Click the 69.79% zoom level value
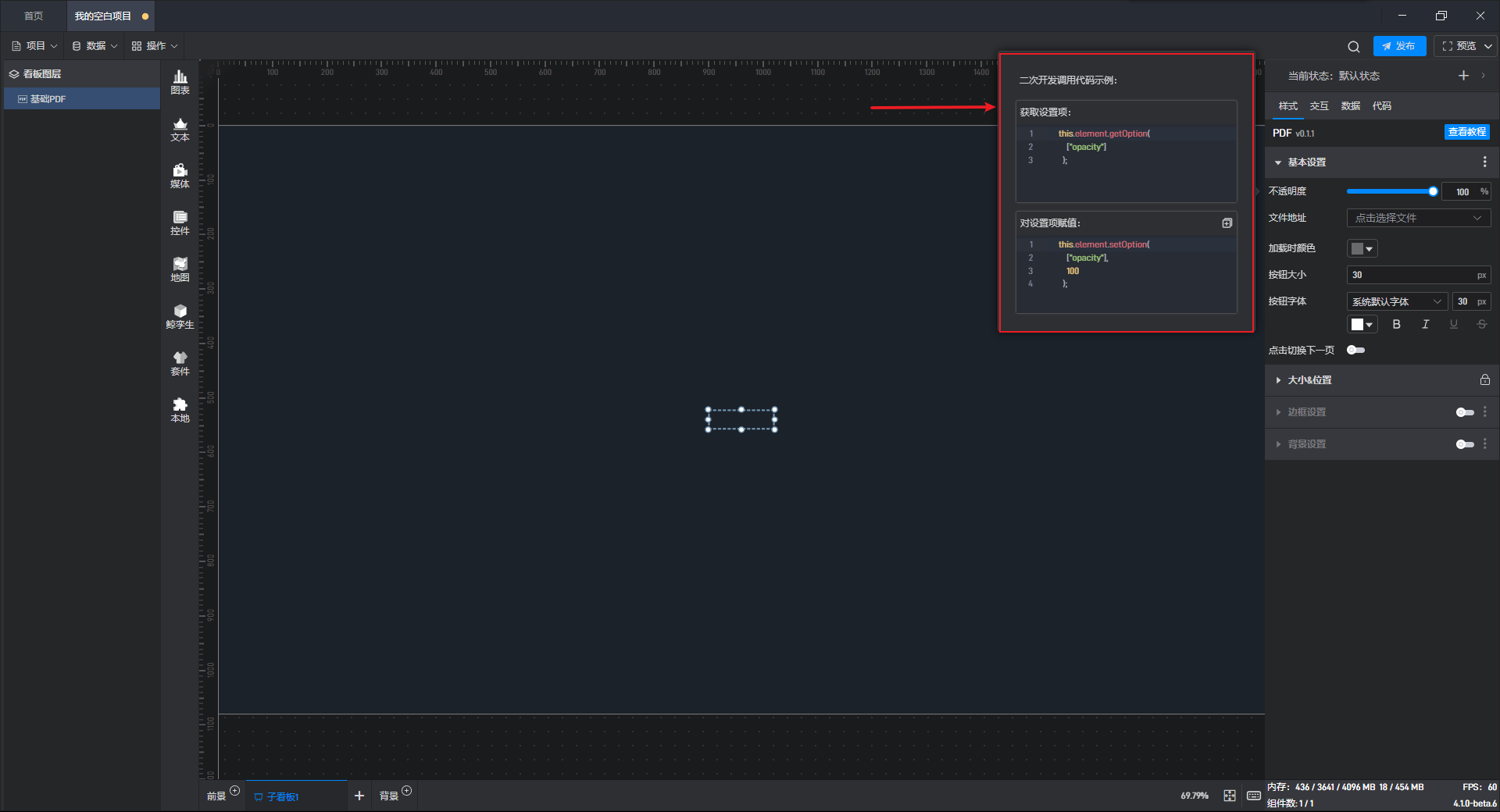The image size is (1500, 812). coord(1194,796)
